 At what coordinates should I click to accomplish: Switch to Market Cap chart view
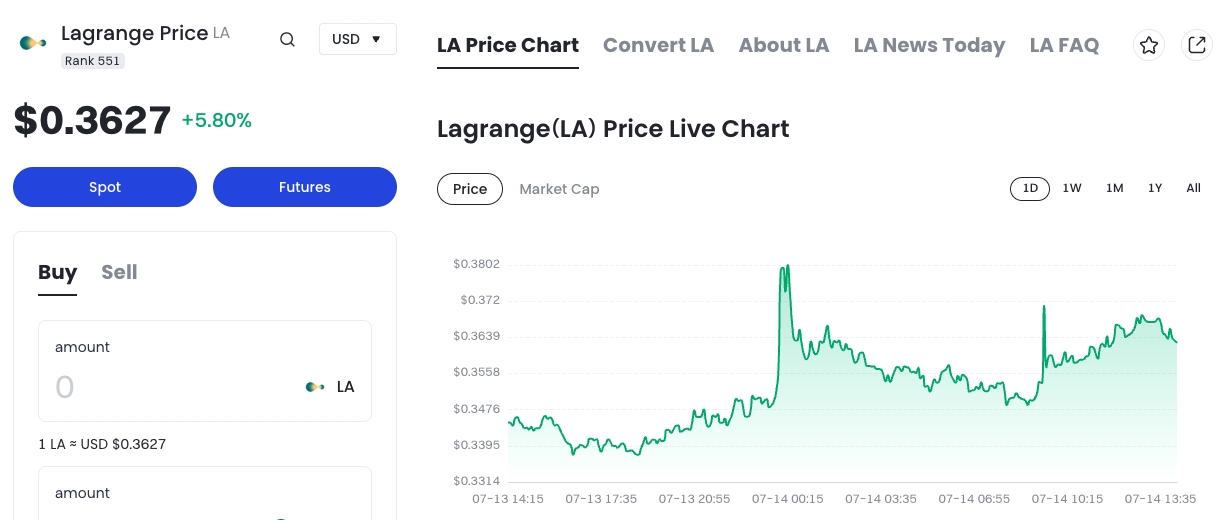(x=559, y=189)
